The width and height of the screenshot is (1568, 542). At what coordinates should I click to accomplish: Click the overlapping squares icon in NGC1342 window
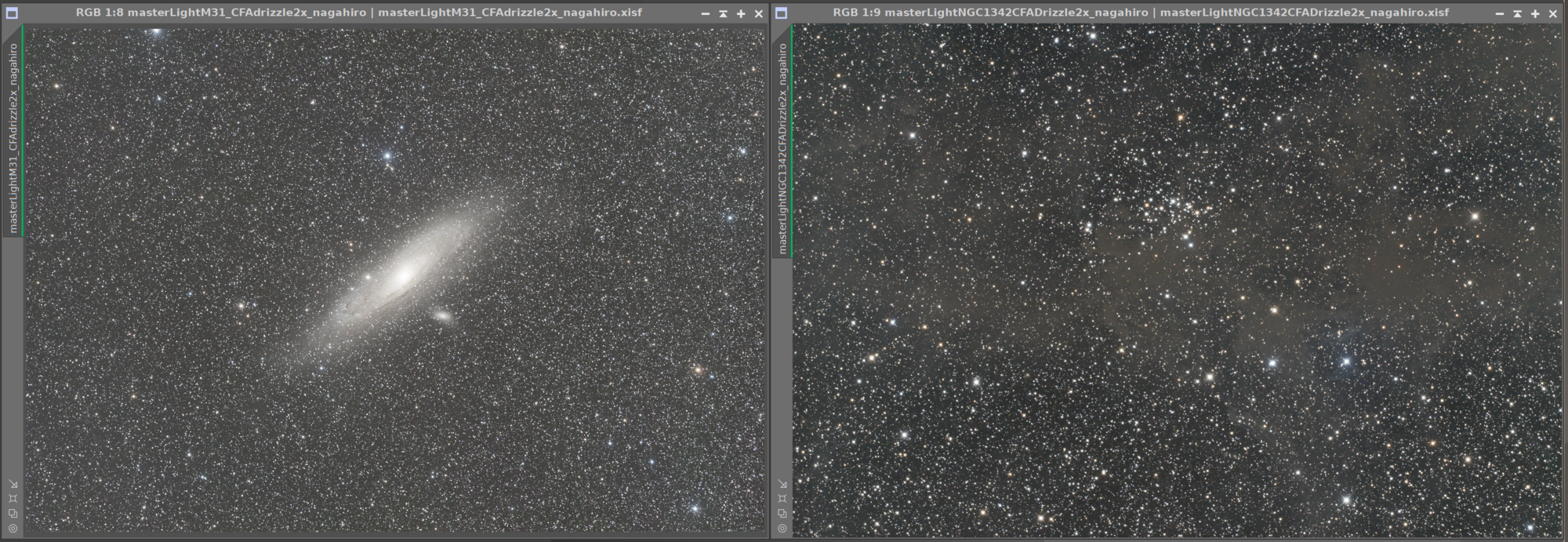tap(782, 514)
